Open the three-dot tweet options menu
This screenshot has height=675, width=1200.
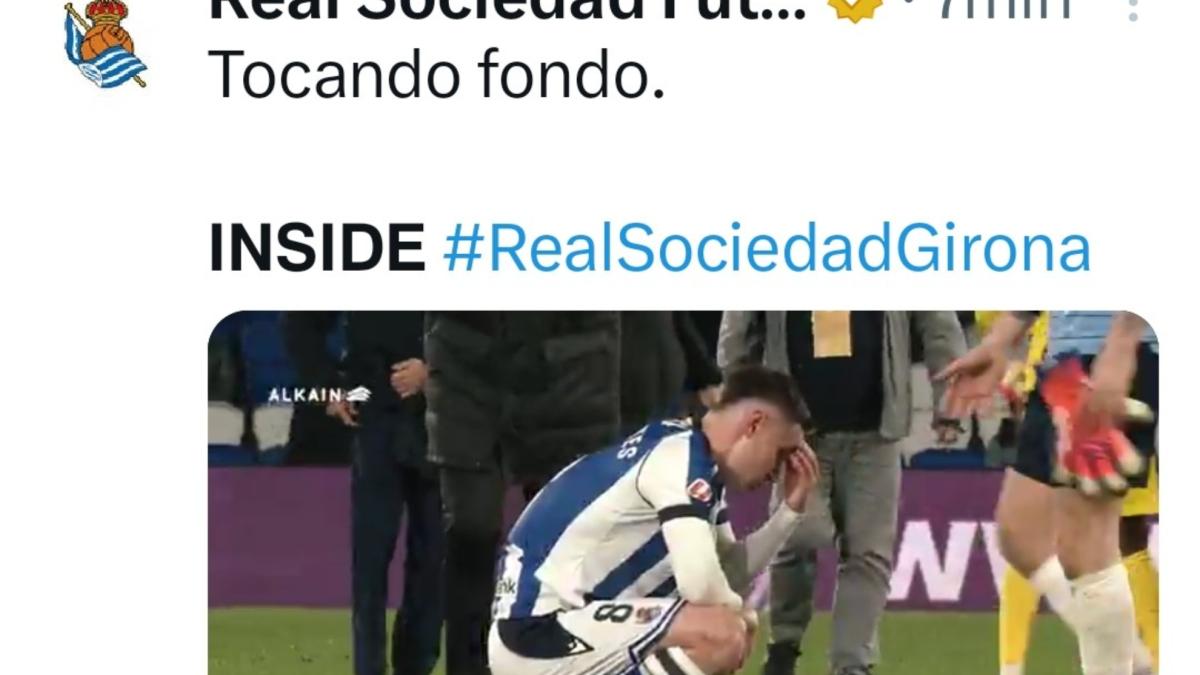coord(1132,10)
